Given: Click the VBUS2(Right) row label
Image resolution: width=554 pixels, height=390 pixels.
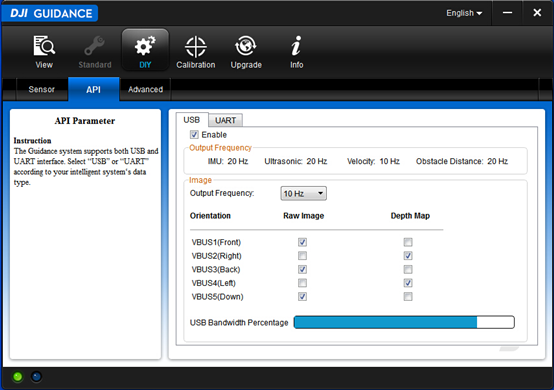Looking at the screenshot, I should coord(217,256).
